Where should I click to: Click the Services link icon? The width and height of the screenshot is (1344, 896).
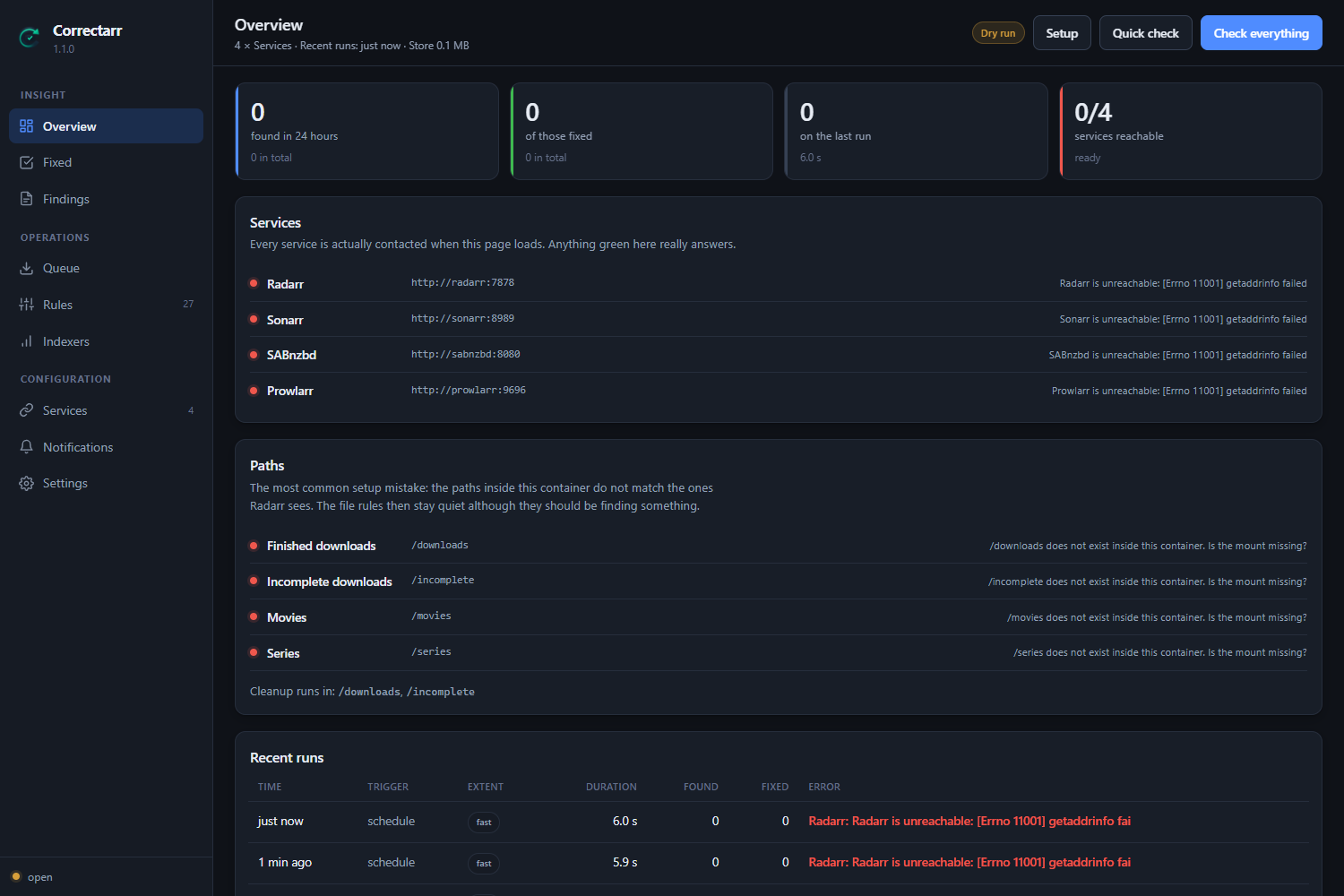click(x=27, y=410)
